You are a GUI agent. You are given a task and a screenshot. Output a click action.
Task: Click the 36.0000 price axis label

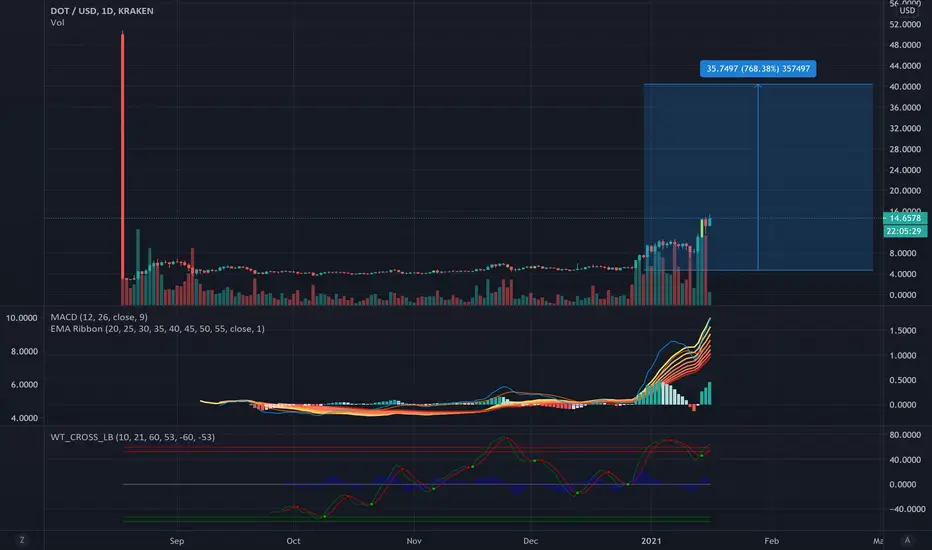point(905,108)
